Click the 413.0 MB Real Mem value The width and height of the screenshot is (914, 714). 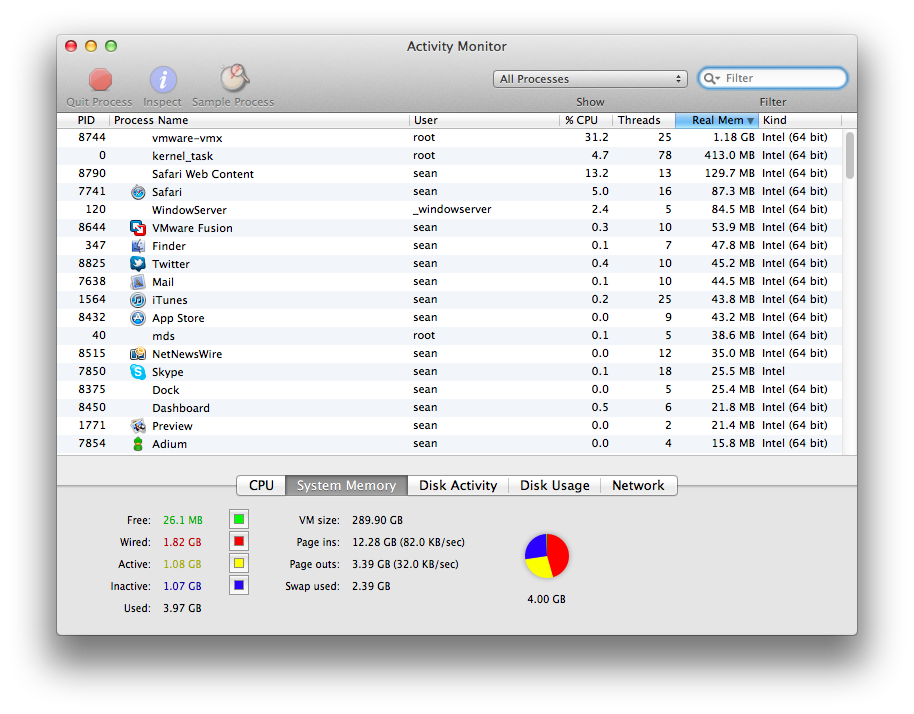click(x=729, y=156)
